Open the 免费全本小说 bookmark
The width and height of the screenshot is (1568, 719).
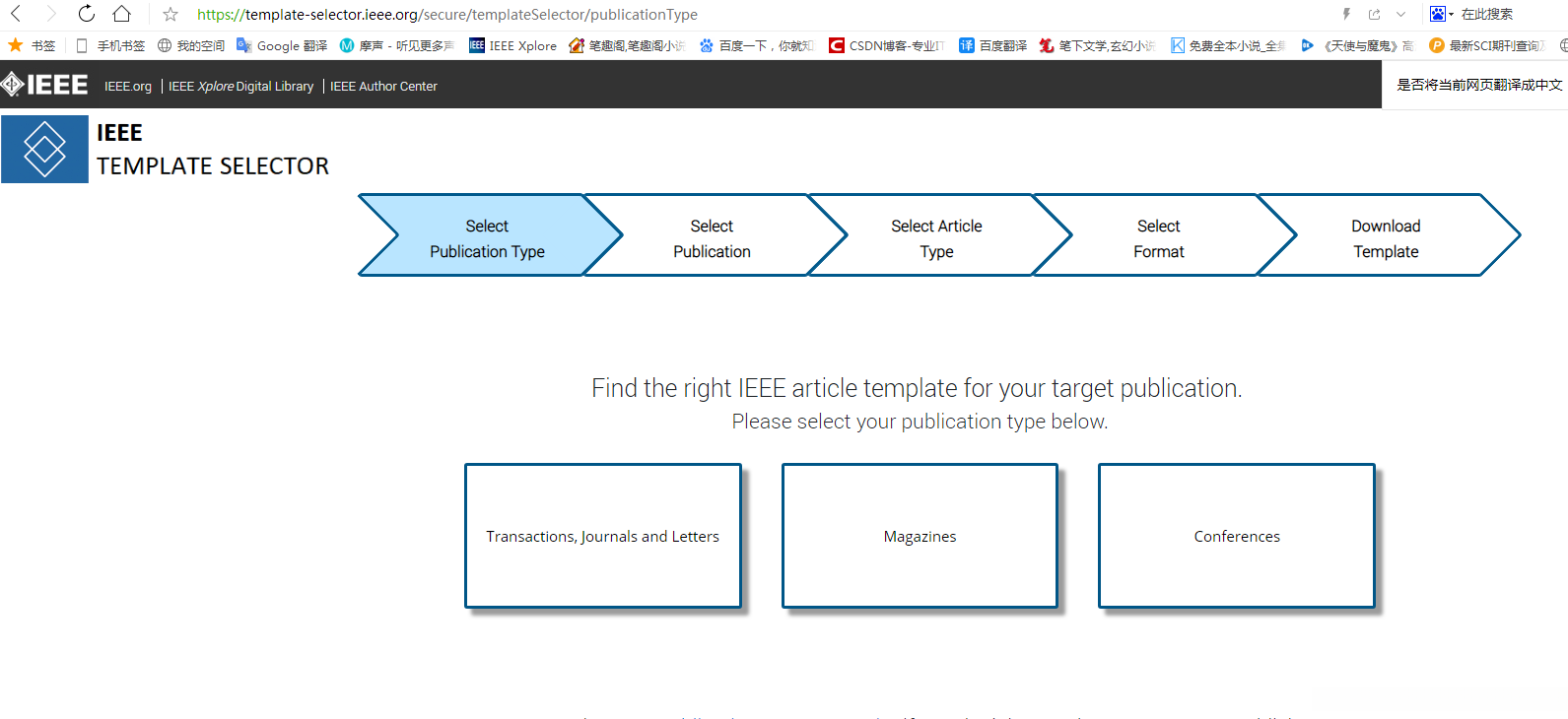click(1228, 45)
